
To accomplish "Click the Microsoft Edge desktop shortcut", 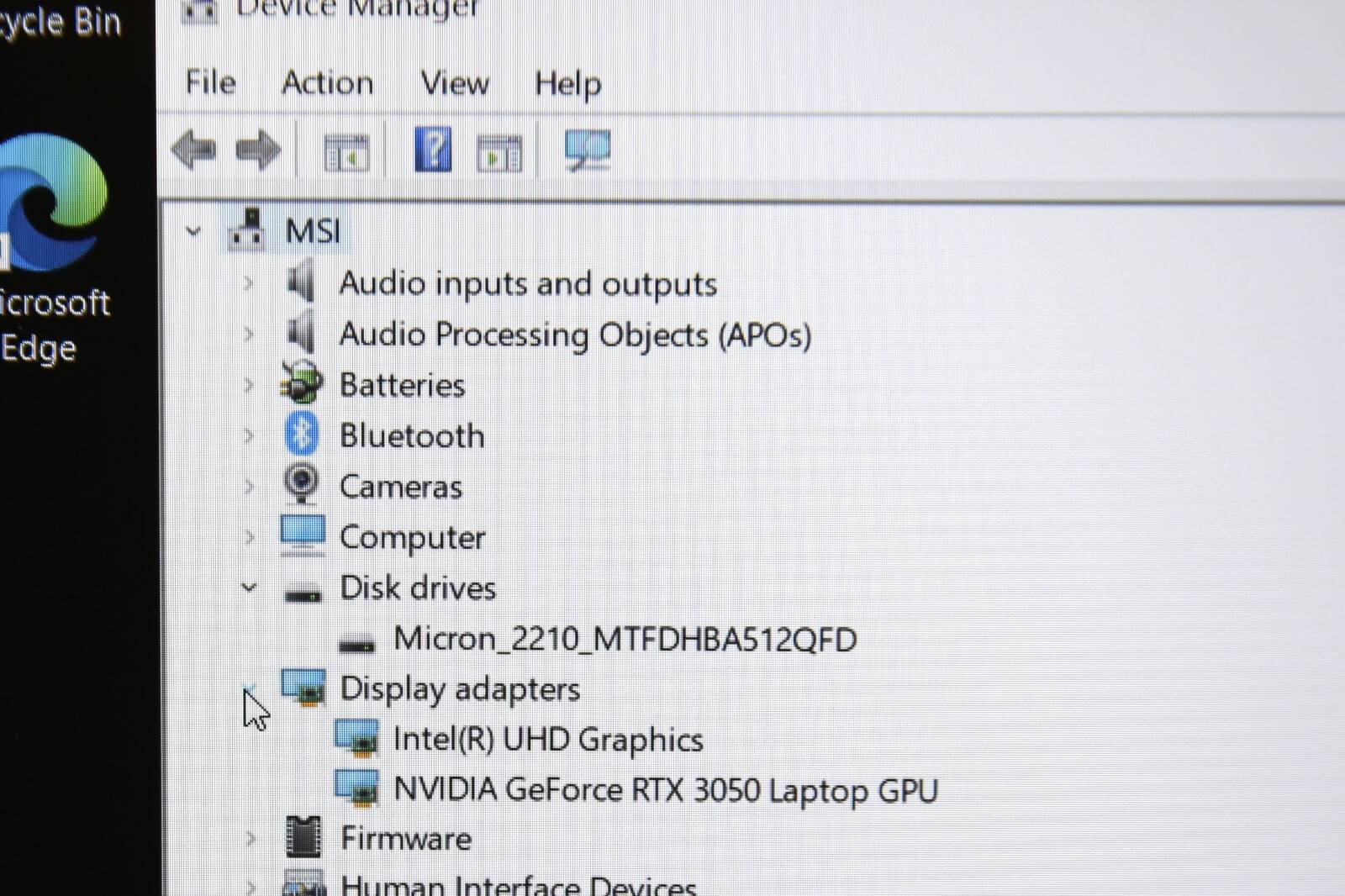I will (53, 248).
